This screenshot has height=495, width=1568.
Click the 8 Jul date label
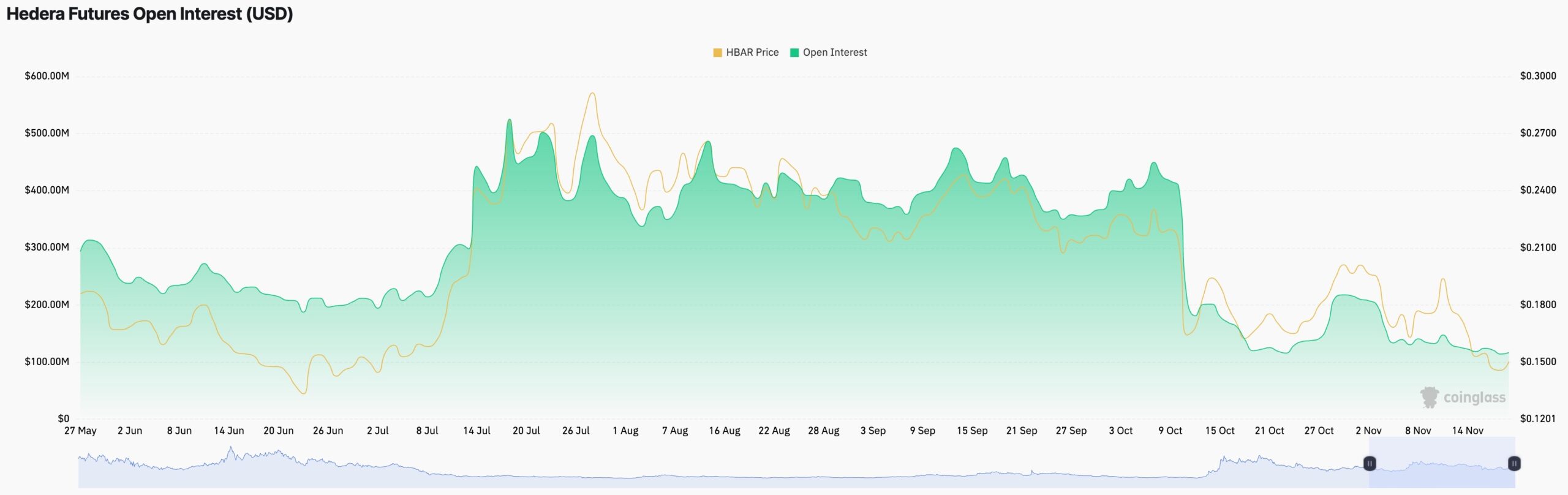click(x=428, y=431)
